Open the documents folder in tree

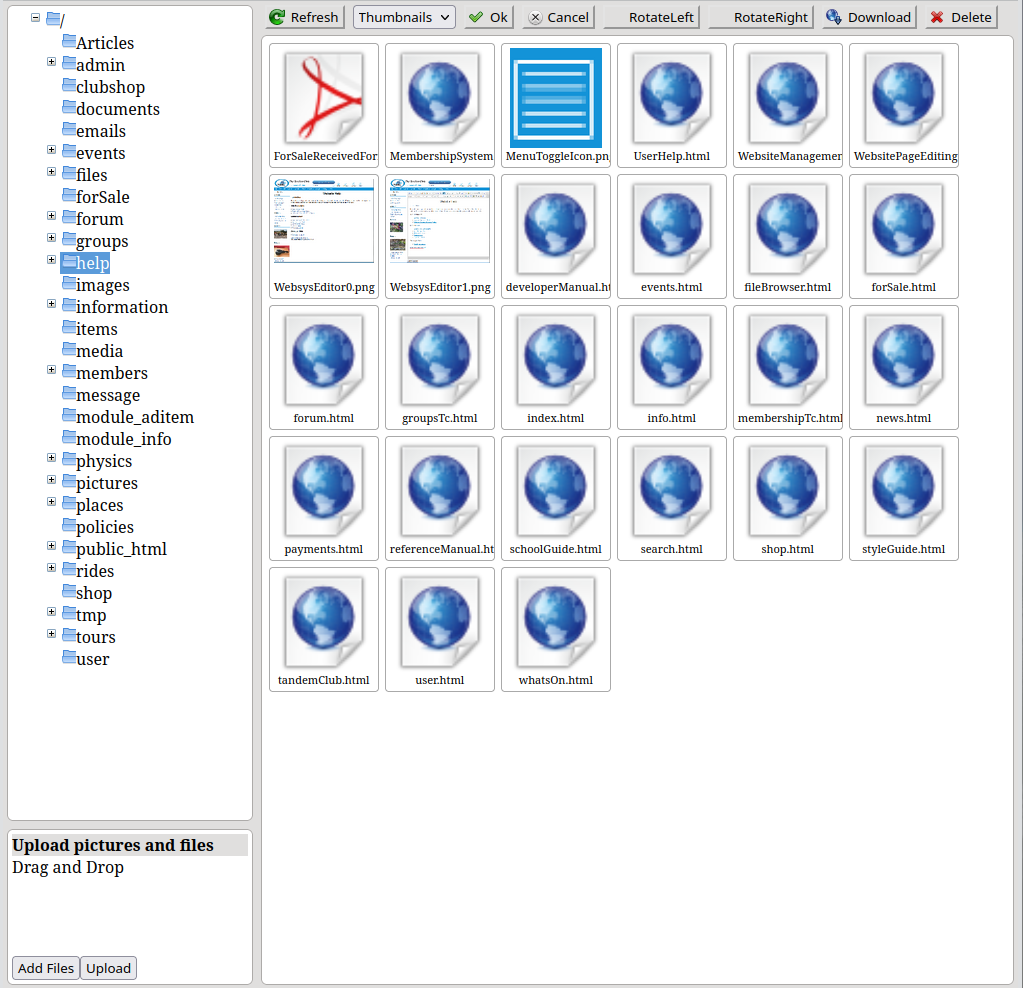click(x=117, y=109)
